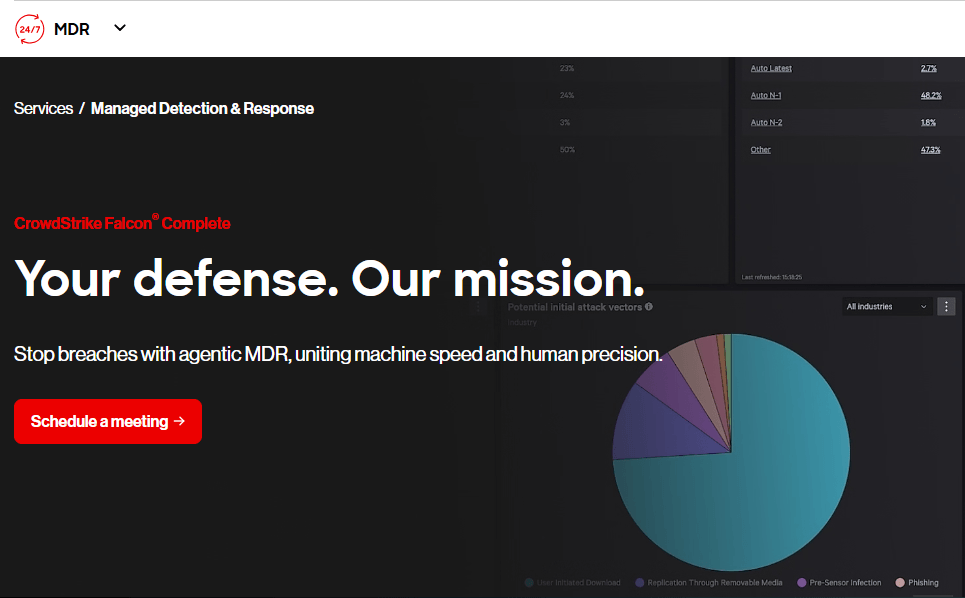The height and width of the screenshot is (598, 965).
Task: Open Managed Detection & Response breadcrumb
Action: 202,108
